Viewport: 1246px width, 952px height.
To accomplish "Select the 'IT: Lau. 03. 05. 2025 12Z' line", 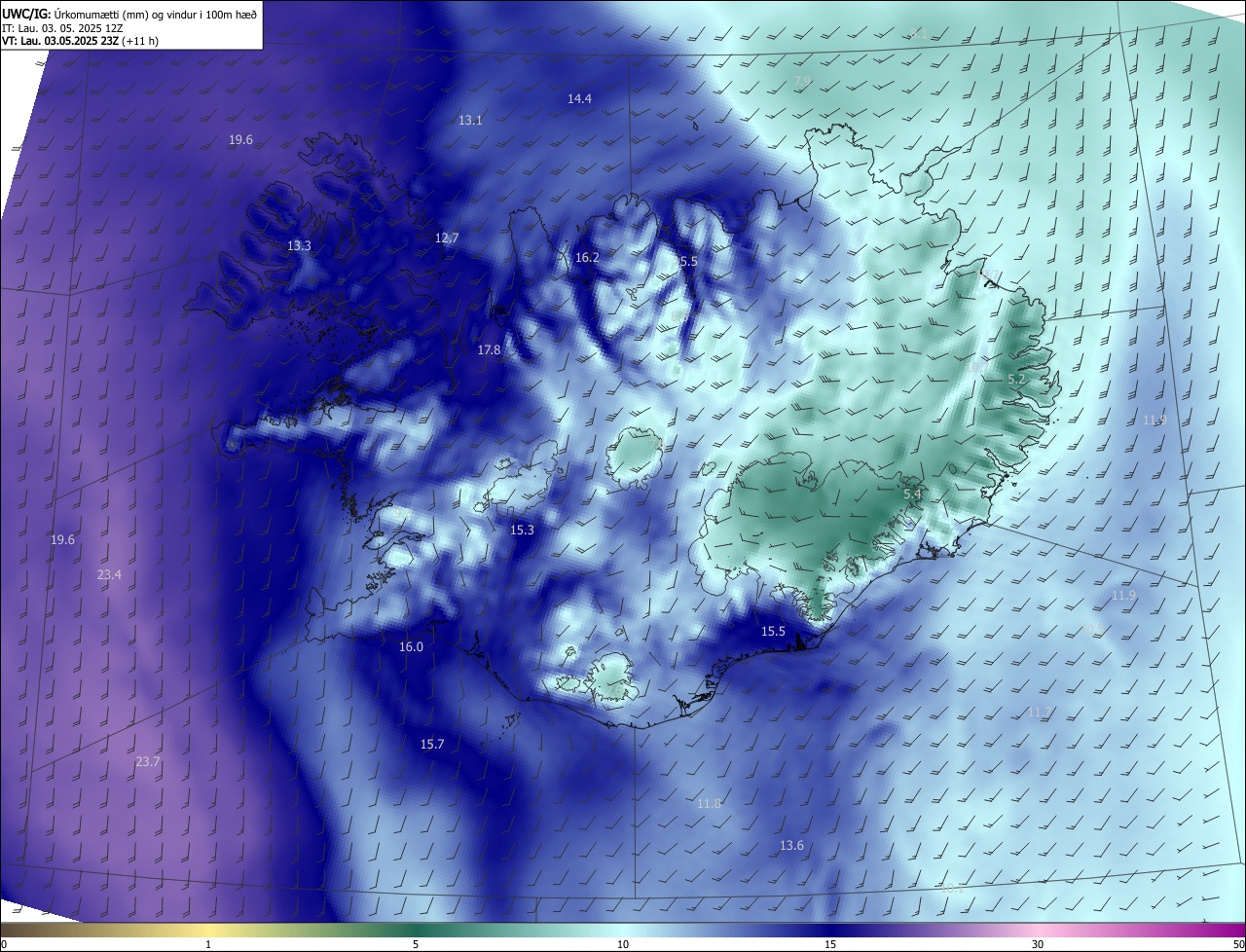I will (63, 27).
